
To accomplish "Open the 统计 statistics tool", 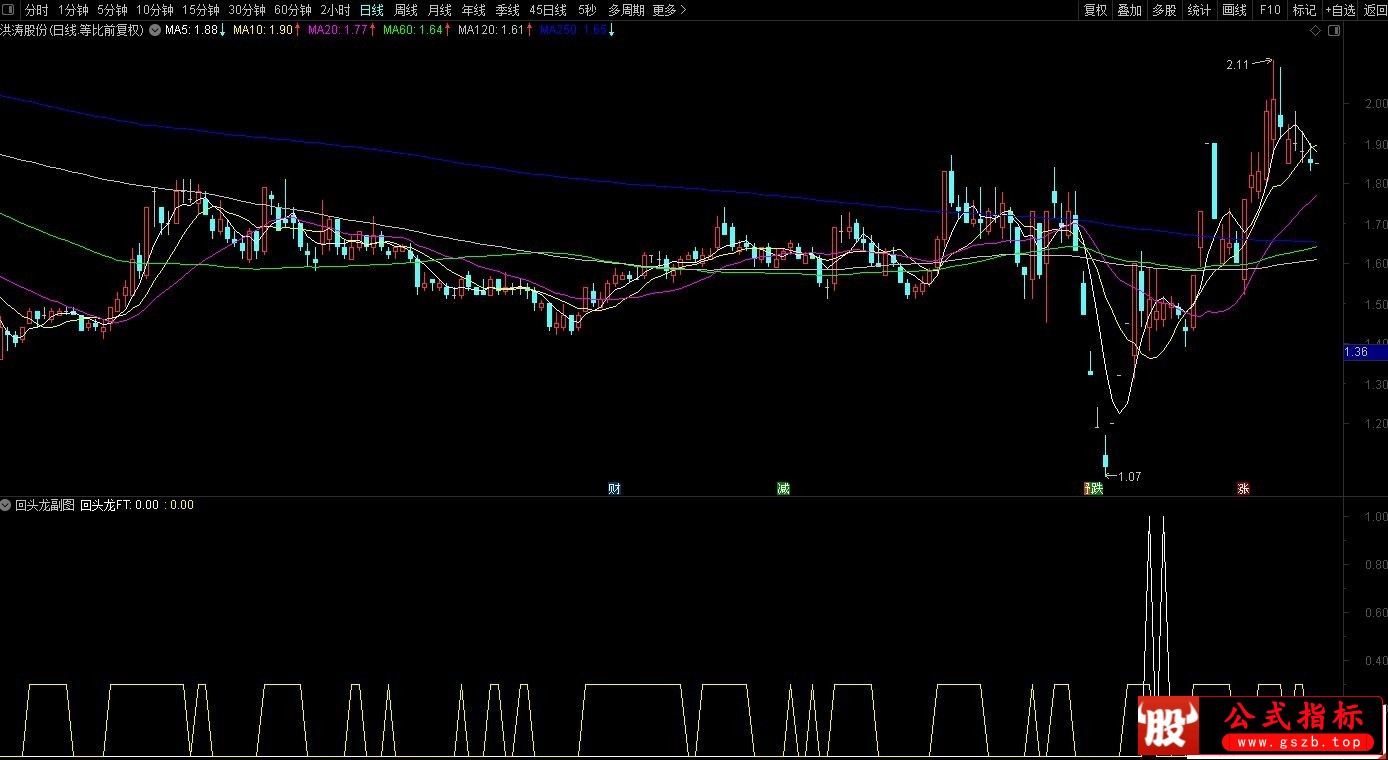I will 1199,10.
